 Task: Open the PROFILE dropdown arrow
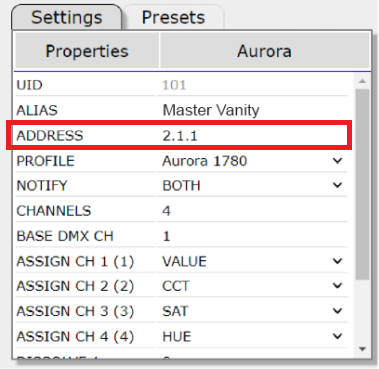(x=337, y=161)
